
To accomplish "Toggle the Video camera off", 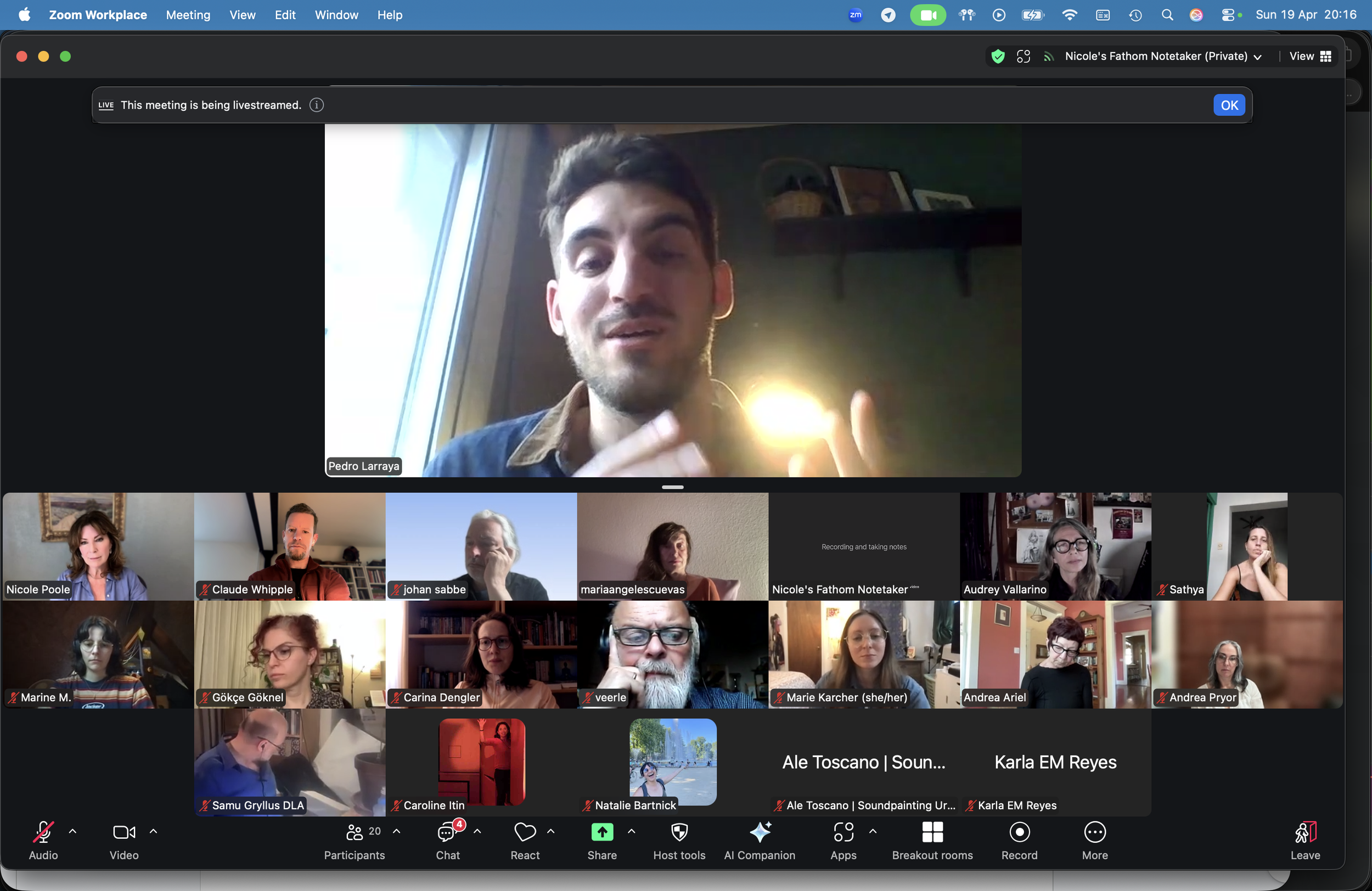I will click(x=123, y=832).
